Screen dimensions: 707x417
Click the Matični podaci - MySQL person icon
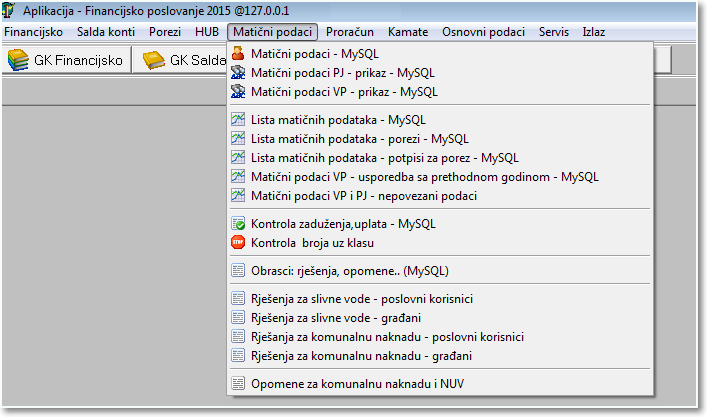click(x=238, y=53)
